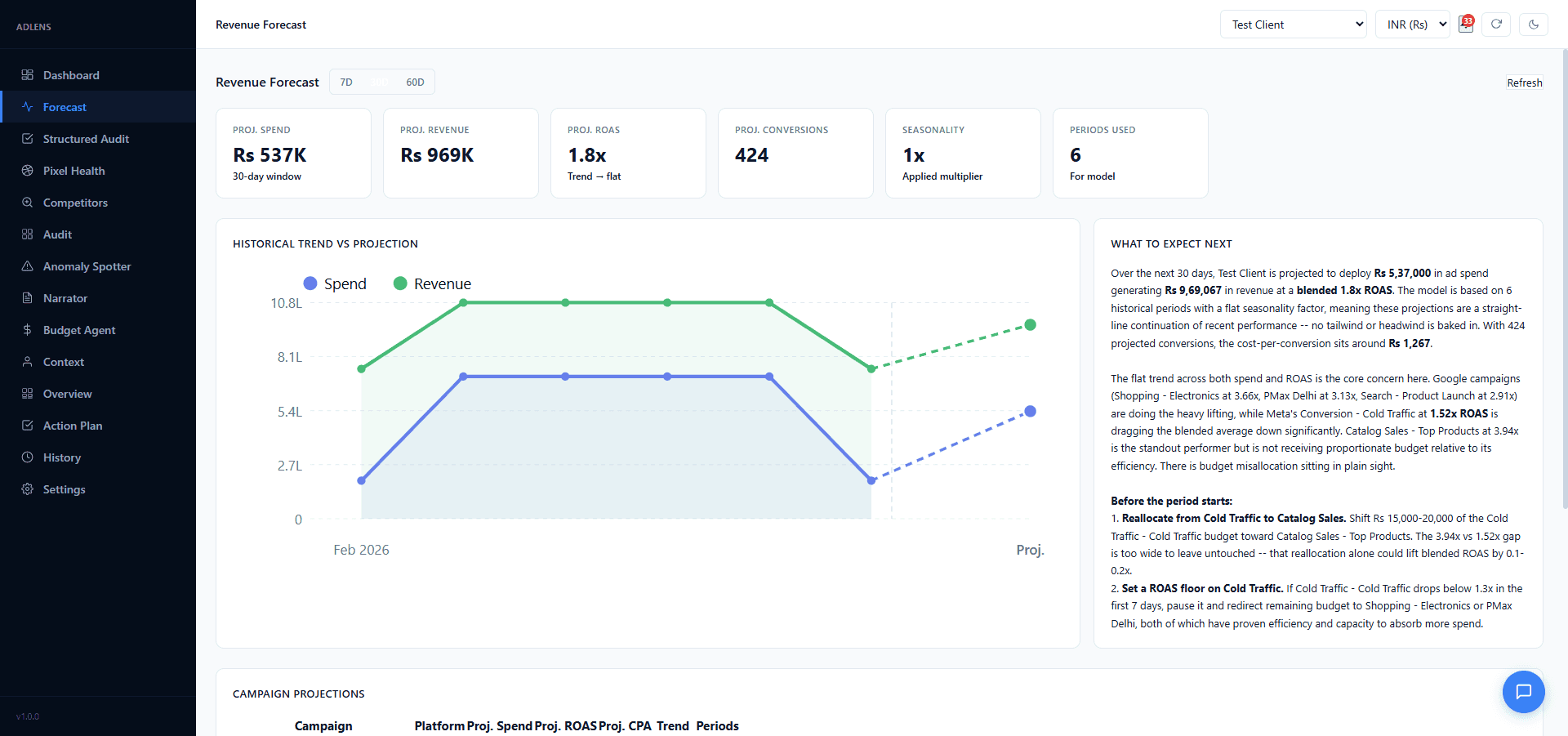Select the Forecast waveform icon in sidebar
The image size is (1568, 736).
click(27, 106)
